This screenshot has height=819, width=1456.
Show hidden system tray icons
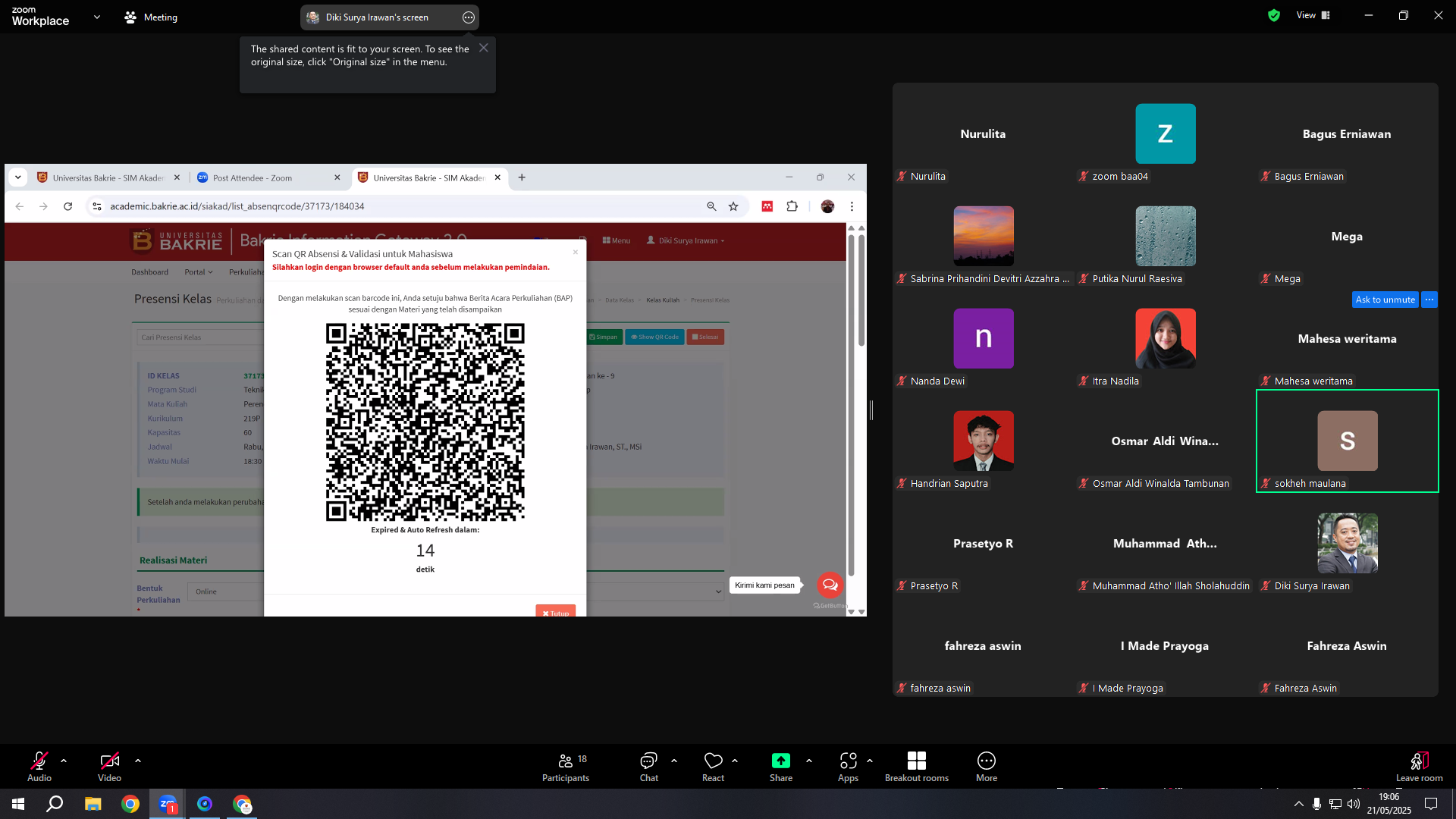point(1299,804)
